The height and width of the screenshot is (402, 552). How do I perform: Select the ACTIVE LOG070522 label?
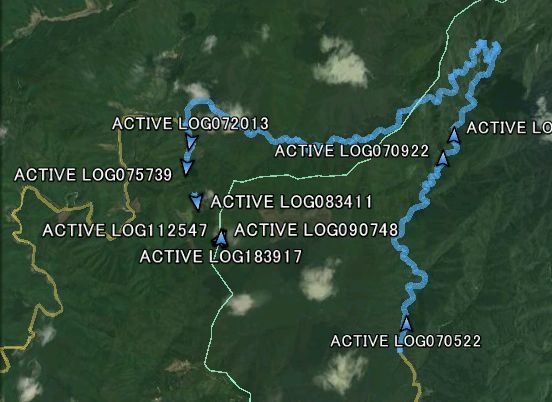pyautogui.click(x=406, y=341)
